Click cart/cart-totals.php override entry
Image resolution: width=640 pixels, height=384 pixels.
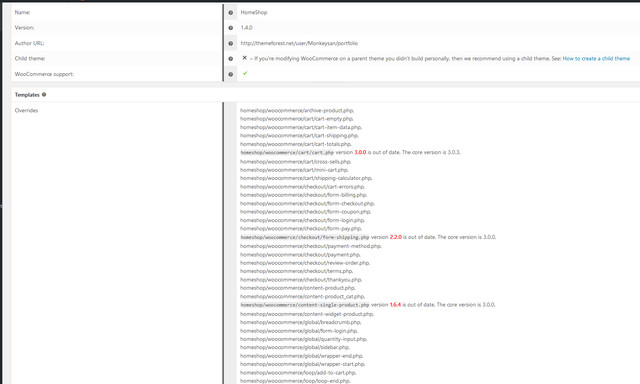click(296, 144)
